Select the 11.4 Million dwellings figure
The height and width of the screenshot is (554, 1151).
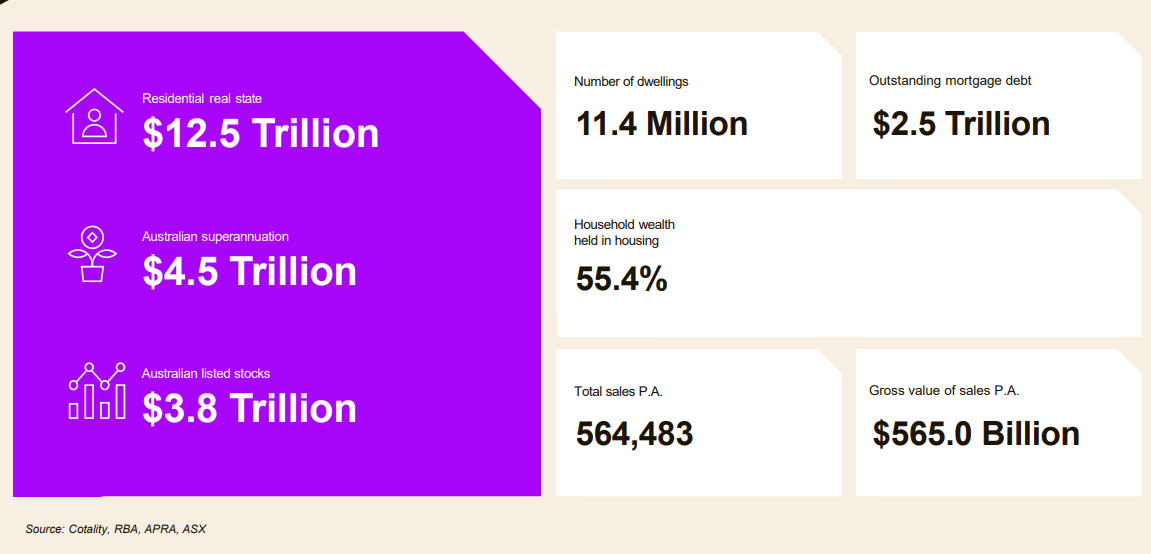pos(662,124)
